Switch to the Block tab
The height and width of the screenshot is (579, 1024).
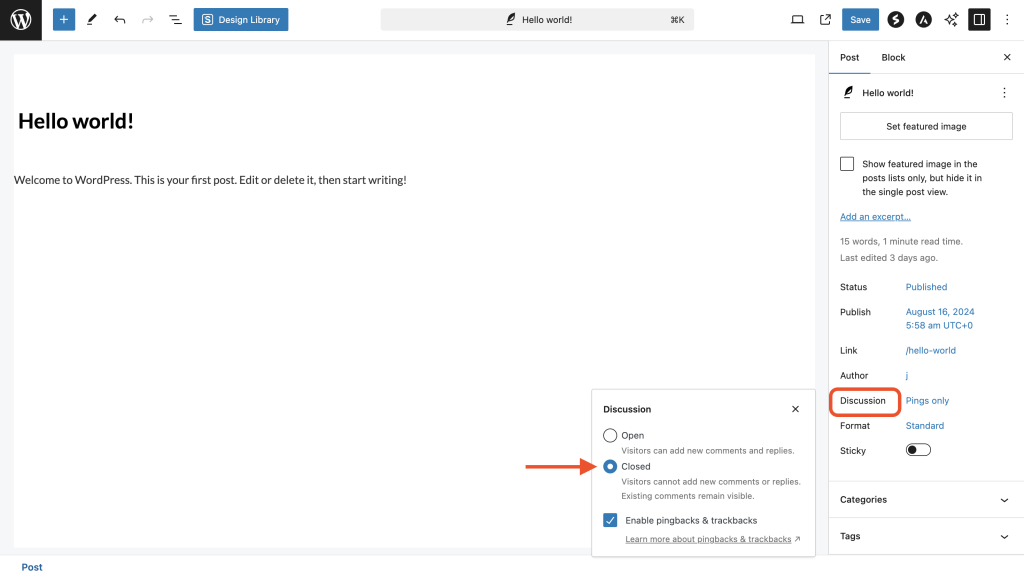(x=893, y=57)
